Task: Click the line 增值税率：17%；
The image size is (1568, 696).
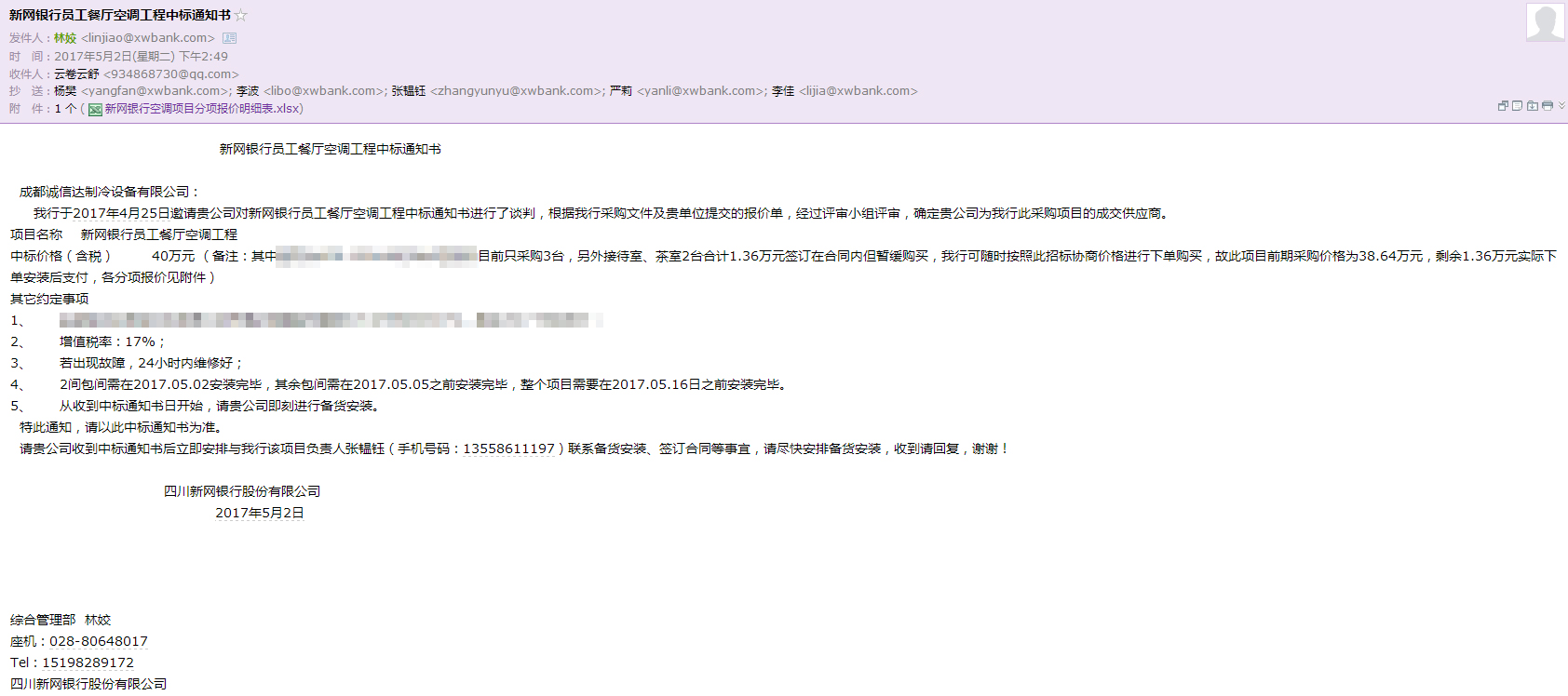Action: pyautogui.click(x=113, y=341)
